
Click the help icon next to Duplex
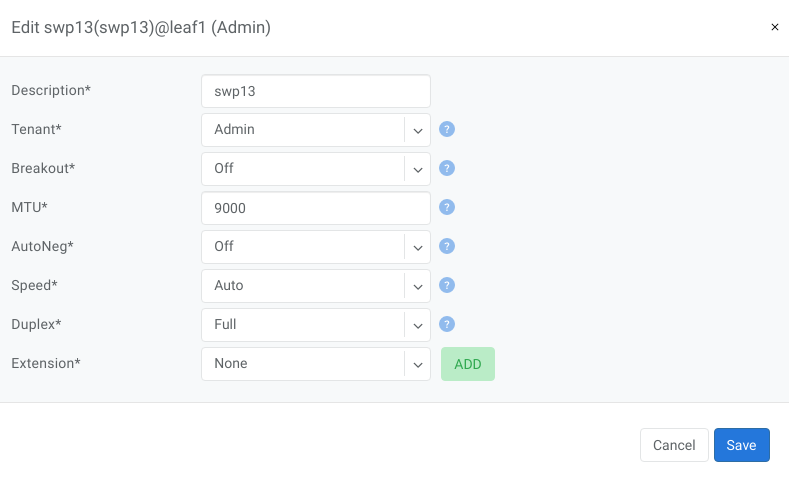point(448,324)
